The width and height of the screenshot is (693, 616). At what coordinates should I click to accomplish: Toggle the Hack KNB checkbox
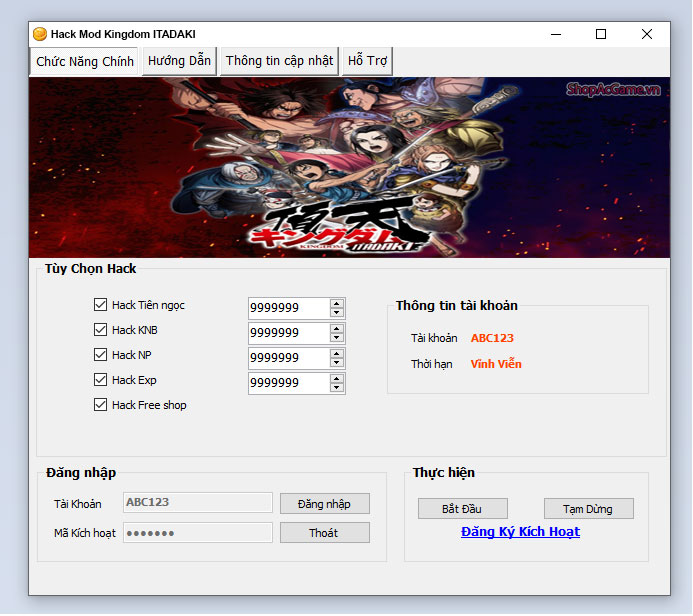100,330
